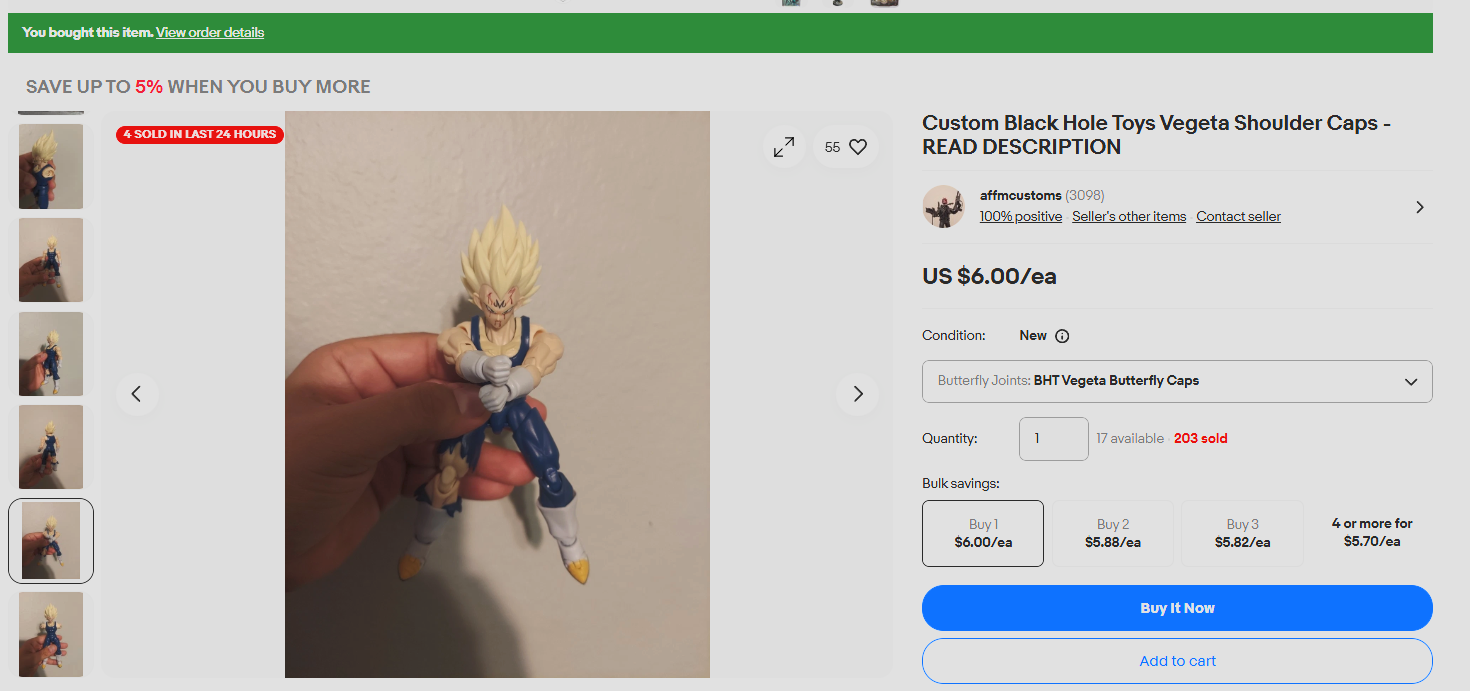
Task: Add item to watchlist with heart icon
Action: click(x=846, y=147)
